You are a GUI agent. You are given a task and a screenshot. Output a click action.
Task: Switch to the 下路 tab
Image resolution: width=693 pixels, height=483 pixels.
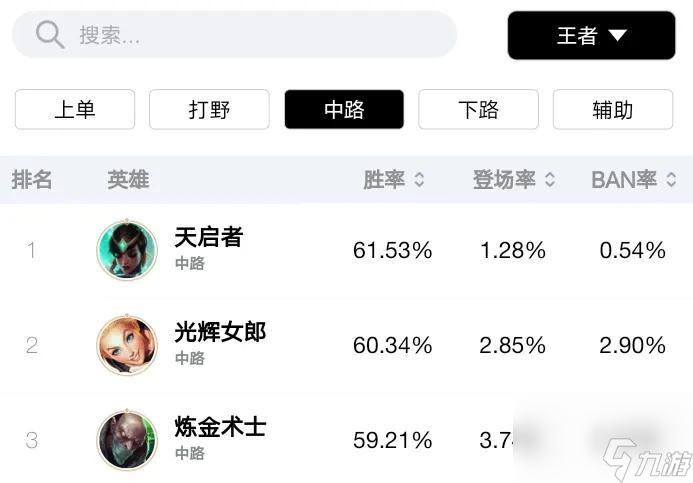pos(478,109)
